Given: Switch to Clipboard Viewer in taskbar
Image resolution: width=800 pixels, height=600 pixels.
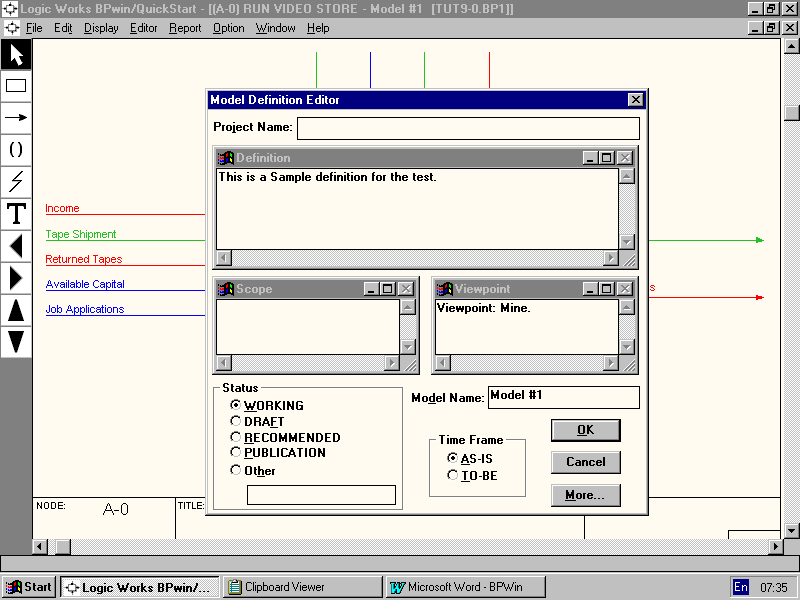Looking at the screenshot, I should click(x=303, y=587).
